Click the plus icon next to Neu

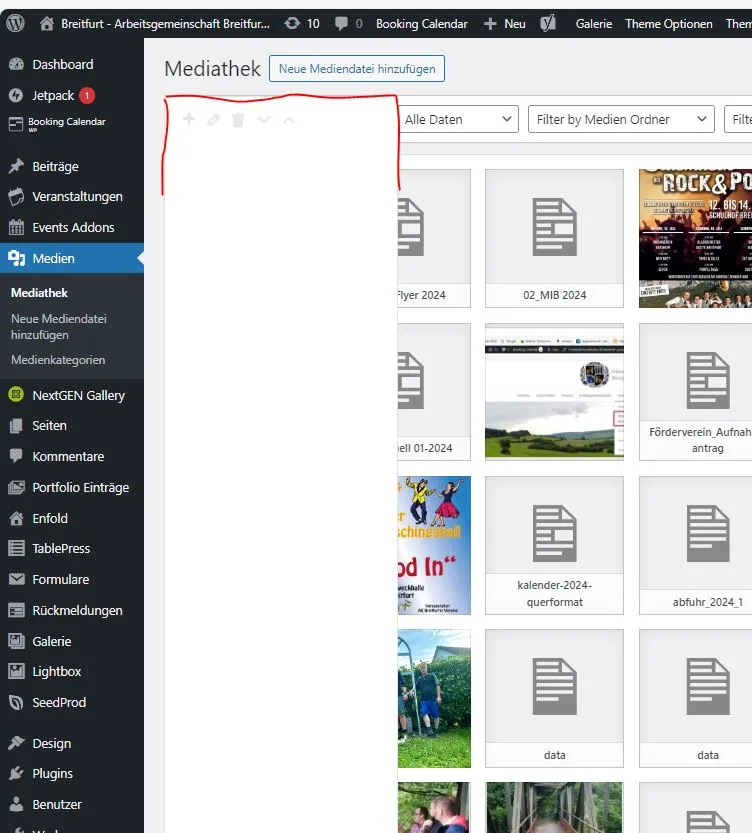490,23
